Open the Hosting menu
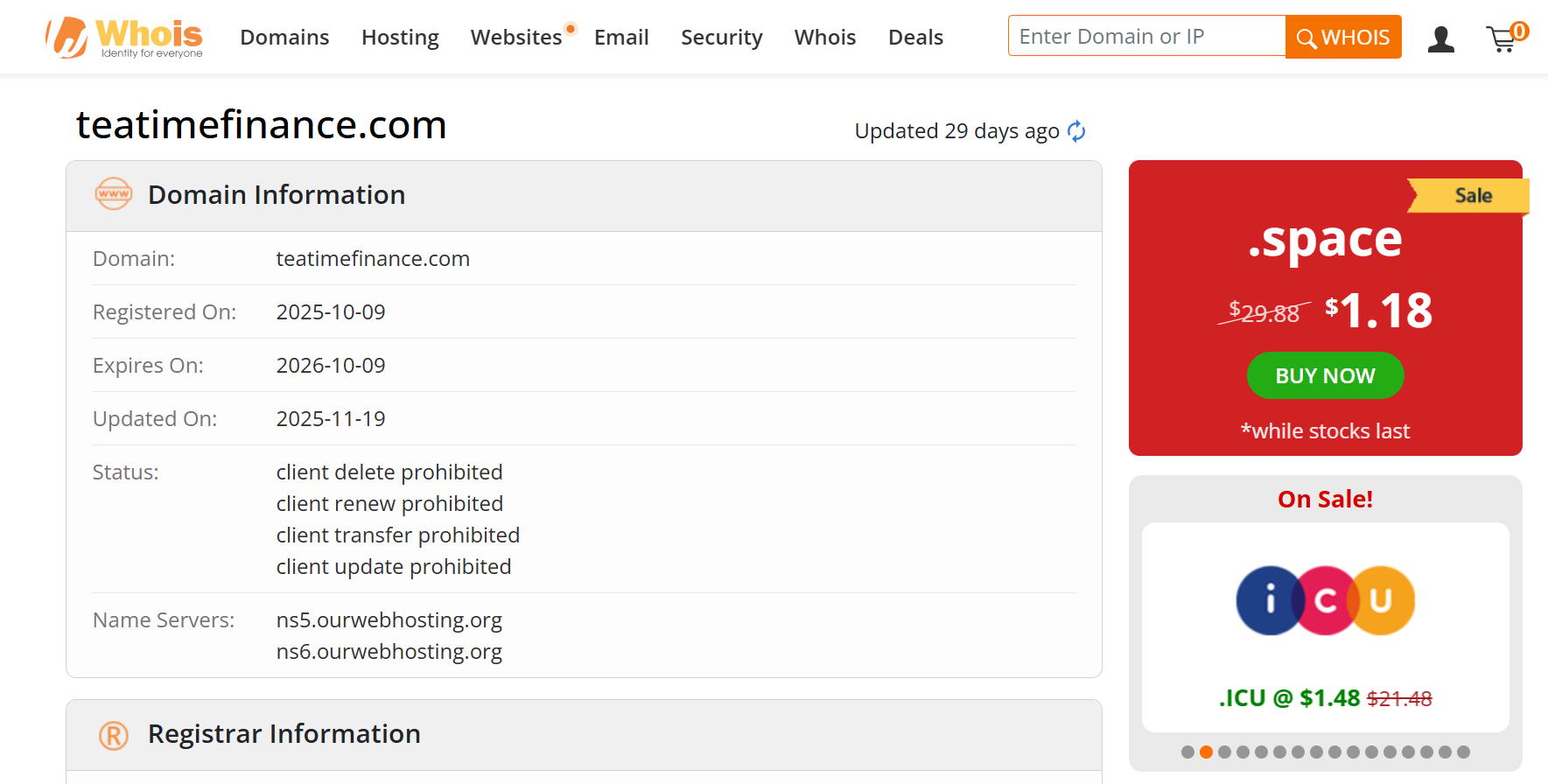 (400, 38)
